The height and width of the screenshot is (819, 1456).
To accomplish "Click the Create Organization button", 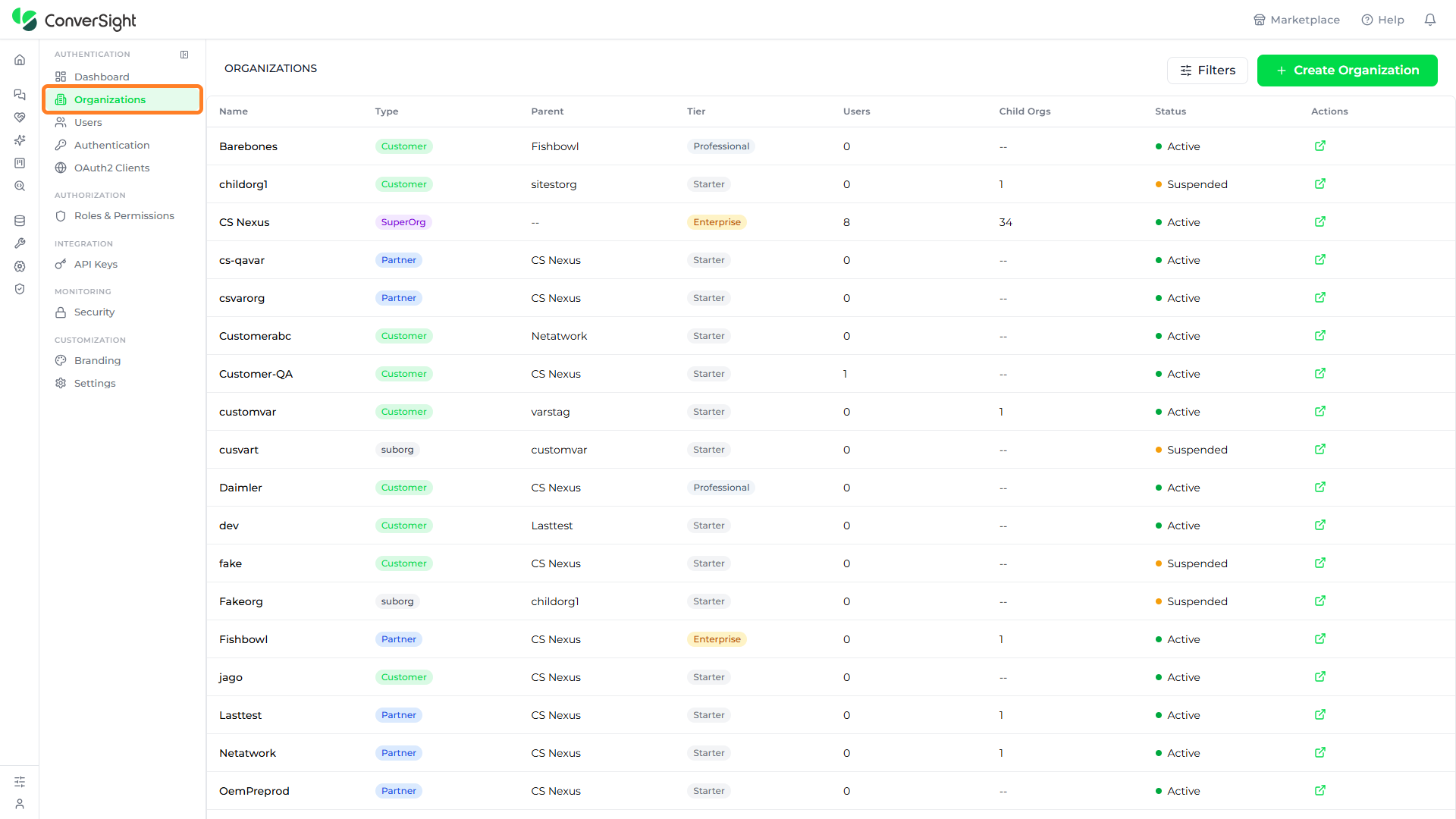I will pos(1347,71).
